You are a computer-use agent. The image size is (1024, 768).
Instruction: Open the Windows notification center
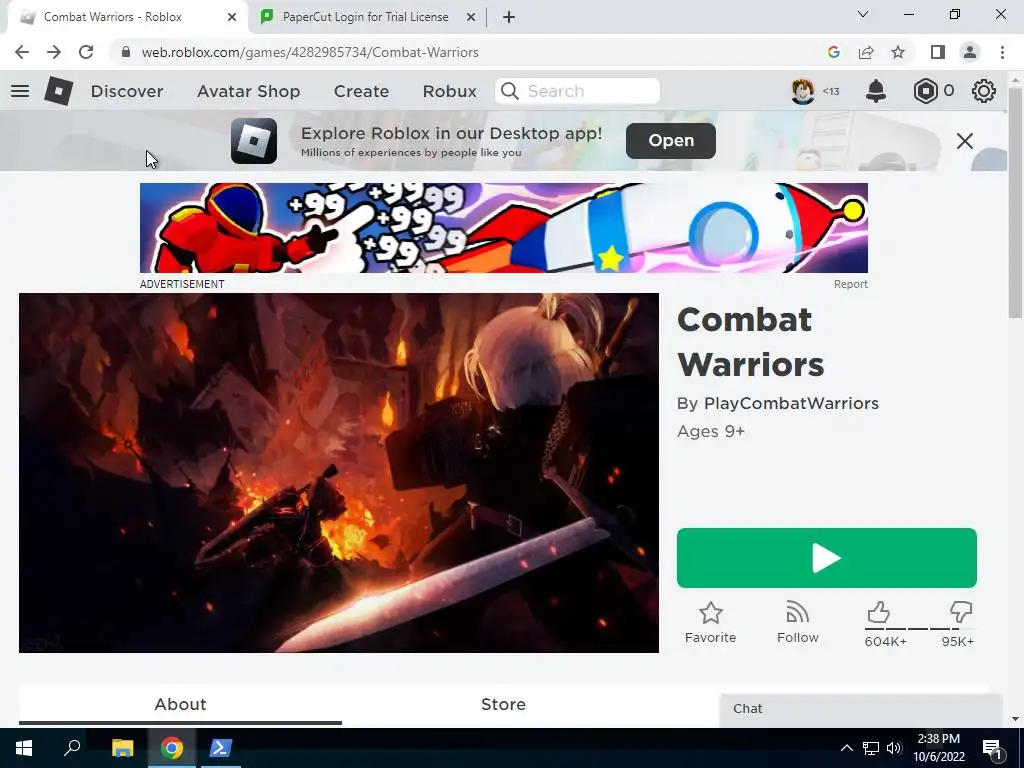tap(993, 748)
